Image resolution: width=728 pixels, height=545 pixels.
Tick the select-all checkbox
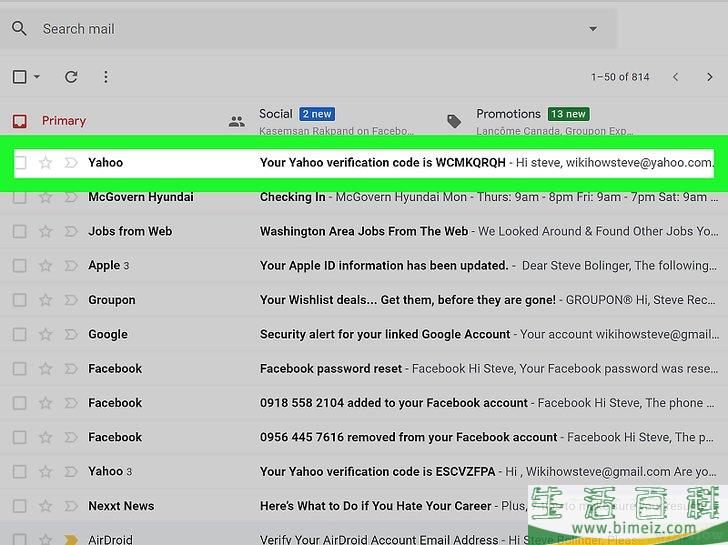tap(20, 77)
